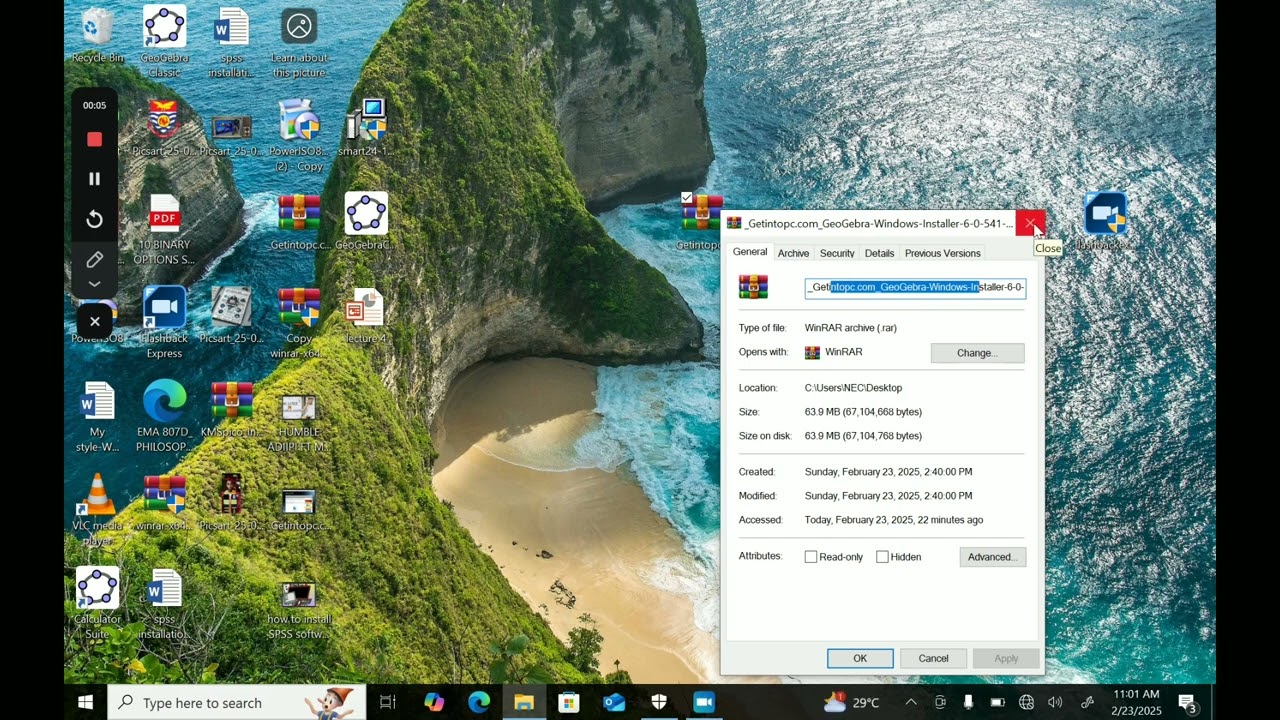The height and width of the screenshot is (720, 1280).
Task: Switch to the General tab
Action: point(750,252)
